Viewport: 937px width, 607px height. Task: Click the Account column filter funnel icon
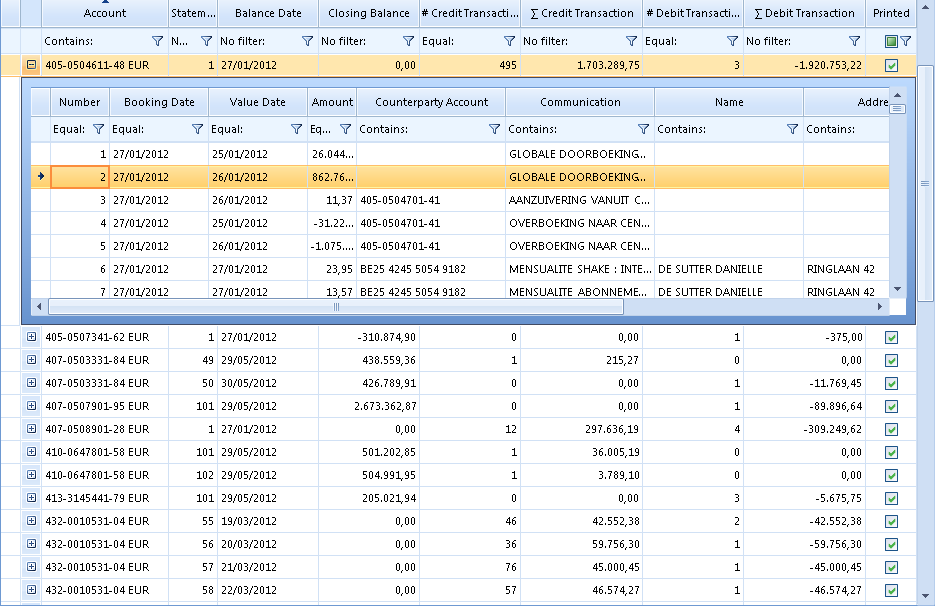coord(157,41)
